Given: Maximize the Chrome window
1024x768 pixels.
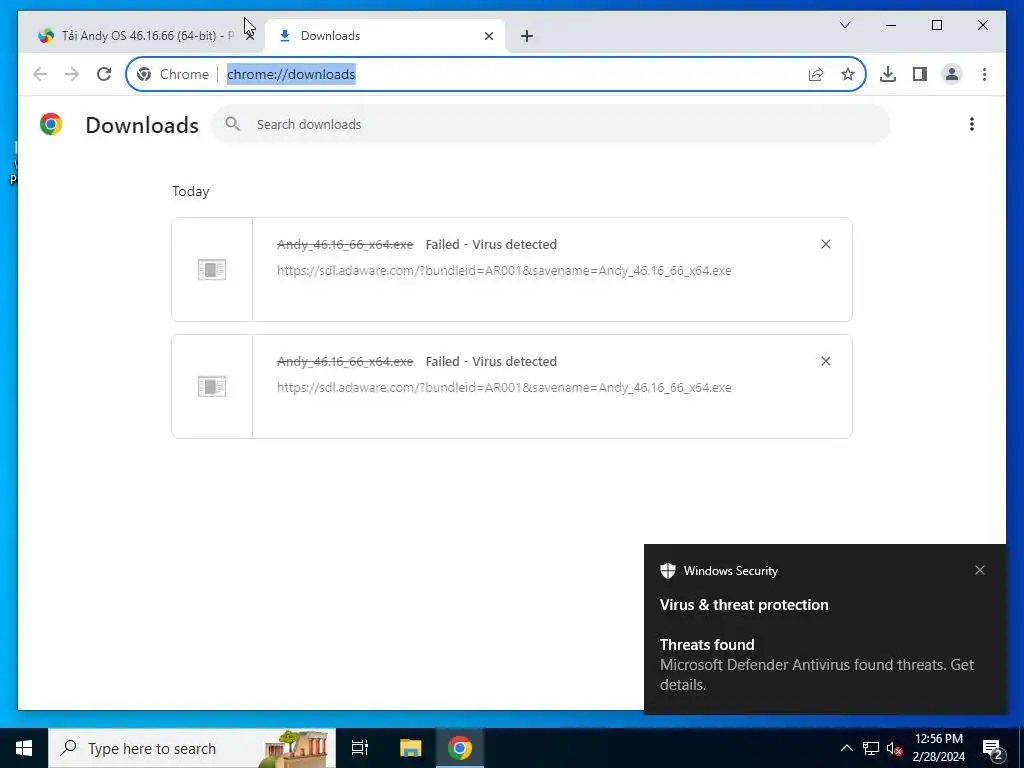Looking at the screenshot, I should pyautogui.click(x=936, y=25).
